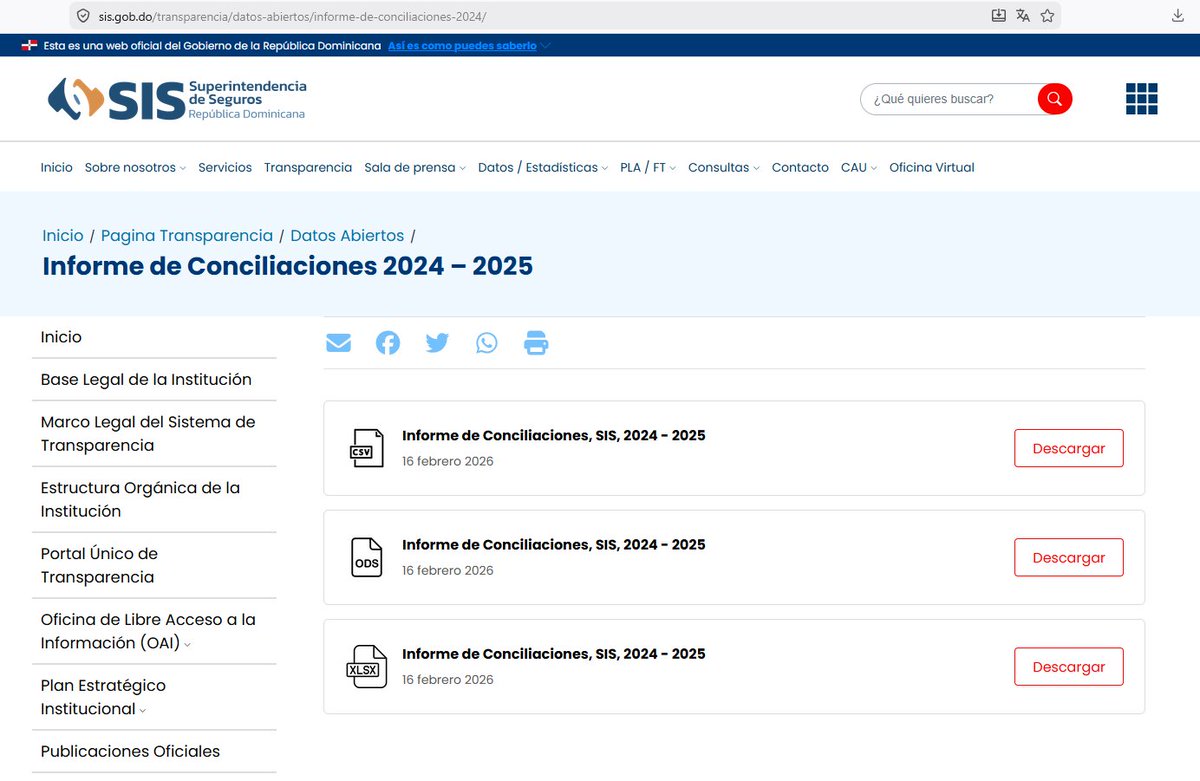Viewport: 1200px width, 781px height.
Task: Open Contacto in the navigation menu
Action: (800, 167)
